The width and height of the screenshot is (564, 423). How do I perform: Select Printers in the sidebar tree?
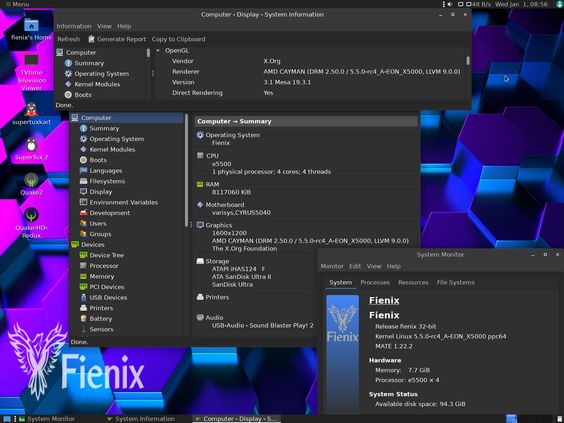[101, 308]
